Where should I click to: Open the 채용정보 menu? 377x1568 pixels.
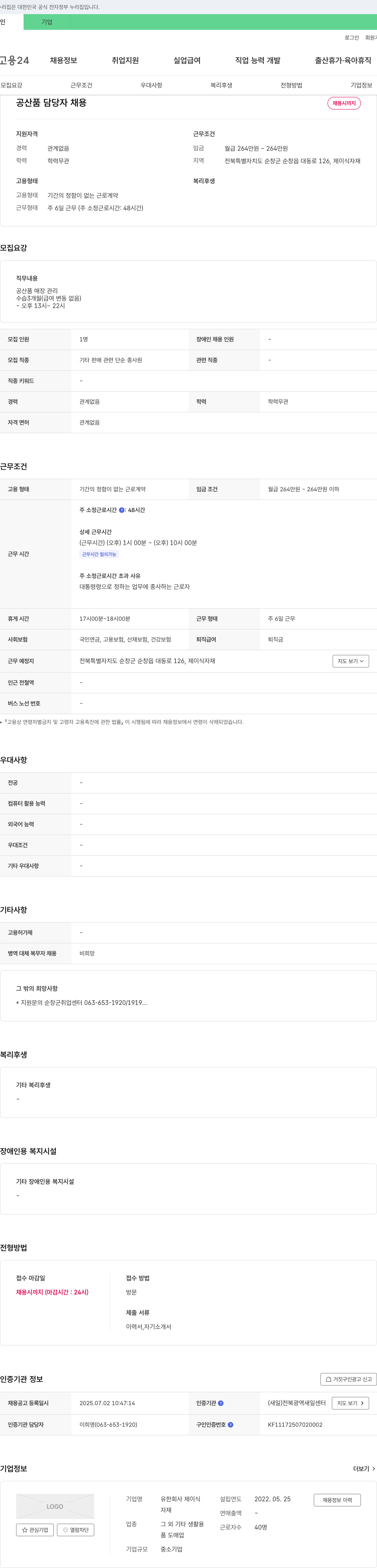pyautogui.click(x=63, y=60)
